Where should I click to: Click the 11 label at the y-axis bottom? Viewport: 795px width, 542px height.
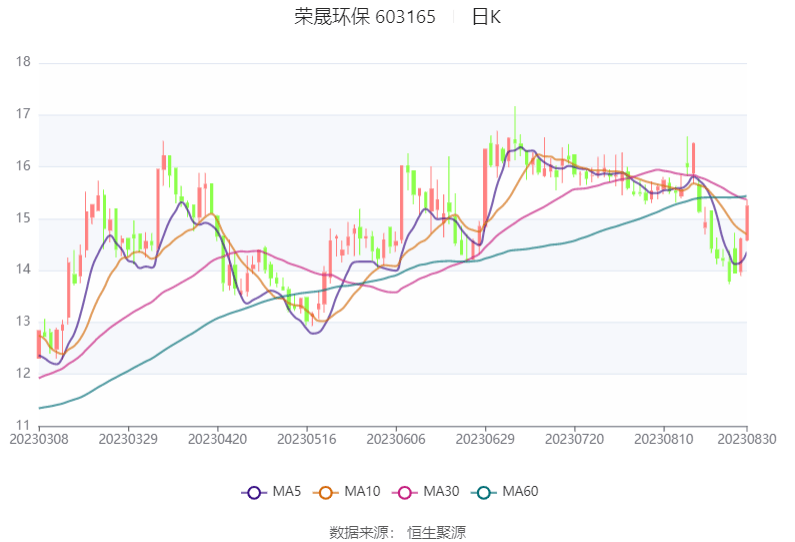click(24, 426)
